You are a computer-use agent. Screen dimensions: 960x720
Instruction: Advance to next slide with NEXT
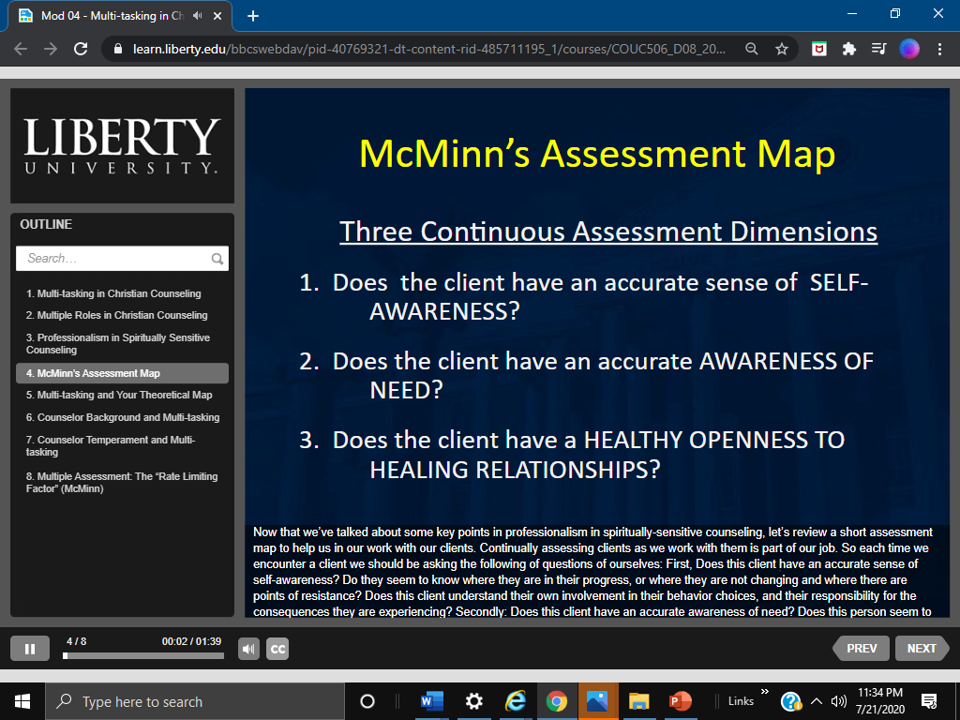921,648
